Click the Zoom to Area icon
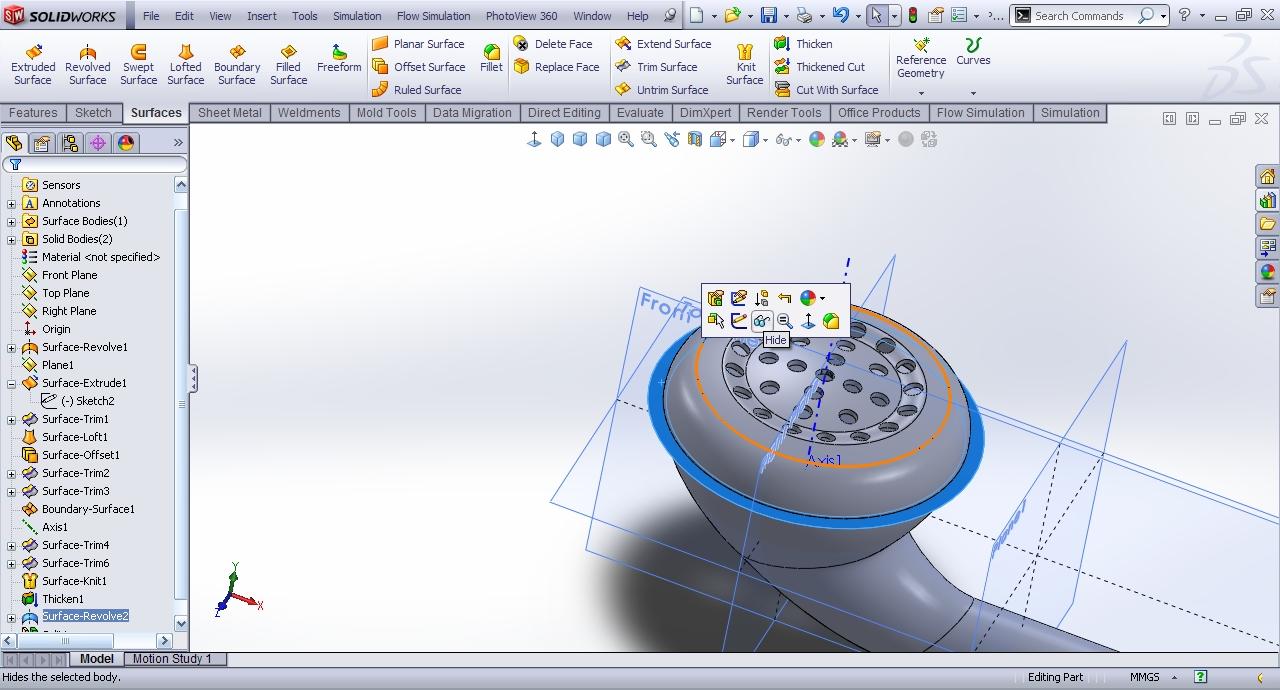The height and width of the screenshot is (690, 1280). click(x=649, y=140)
